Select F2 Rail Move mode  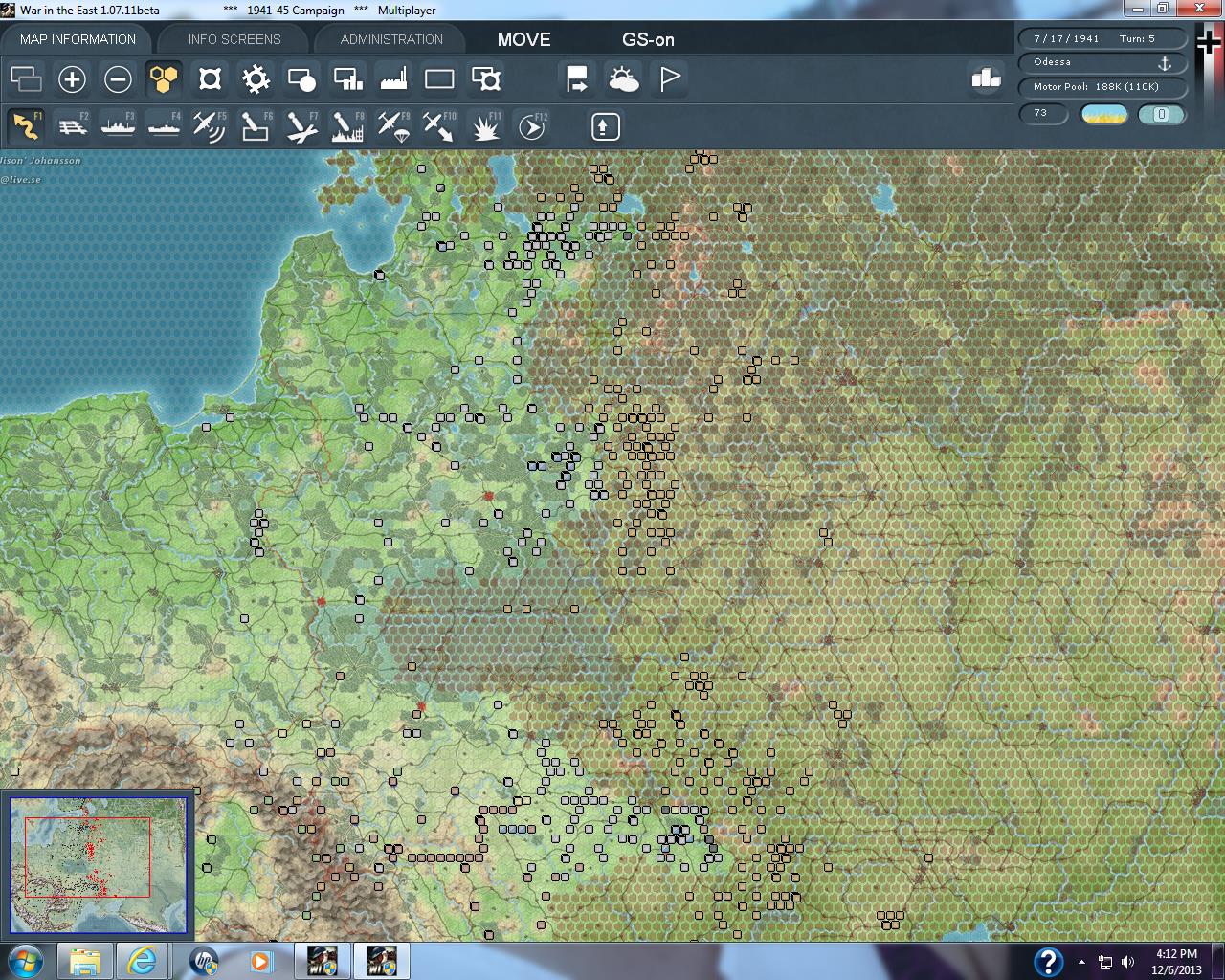(72, 126)
